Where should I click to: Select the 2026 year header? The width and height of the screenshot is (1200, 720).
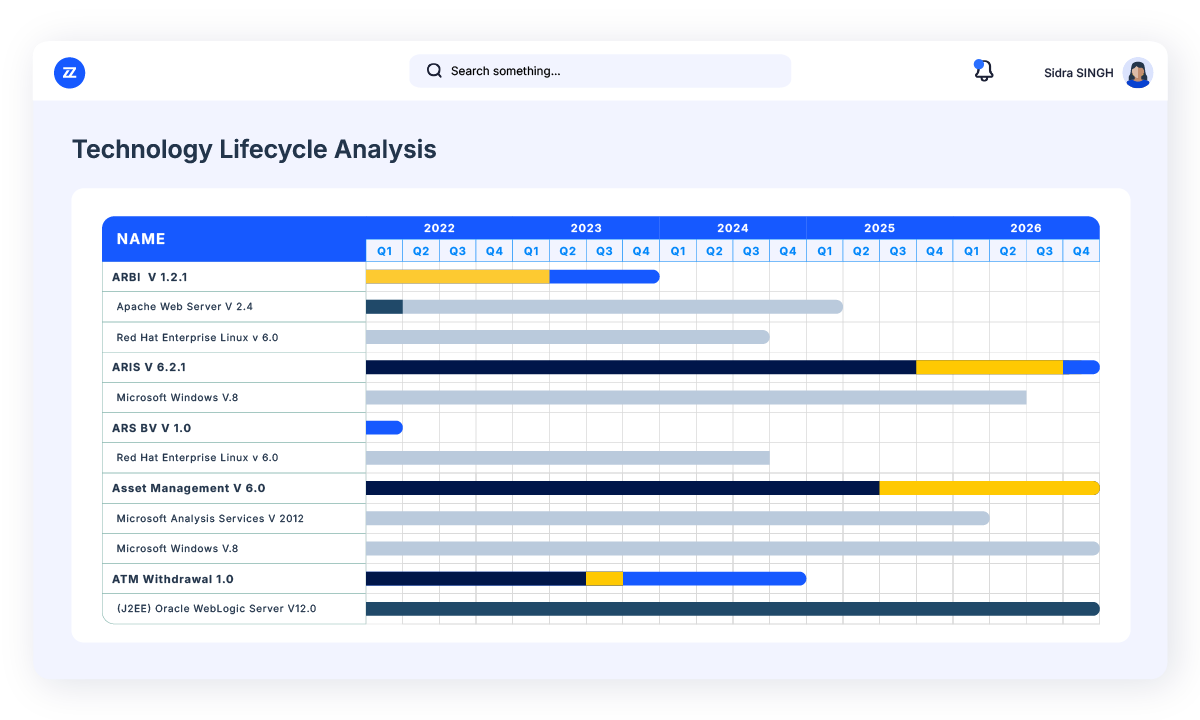click(1026, 228)
